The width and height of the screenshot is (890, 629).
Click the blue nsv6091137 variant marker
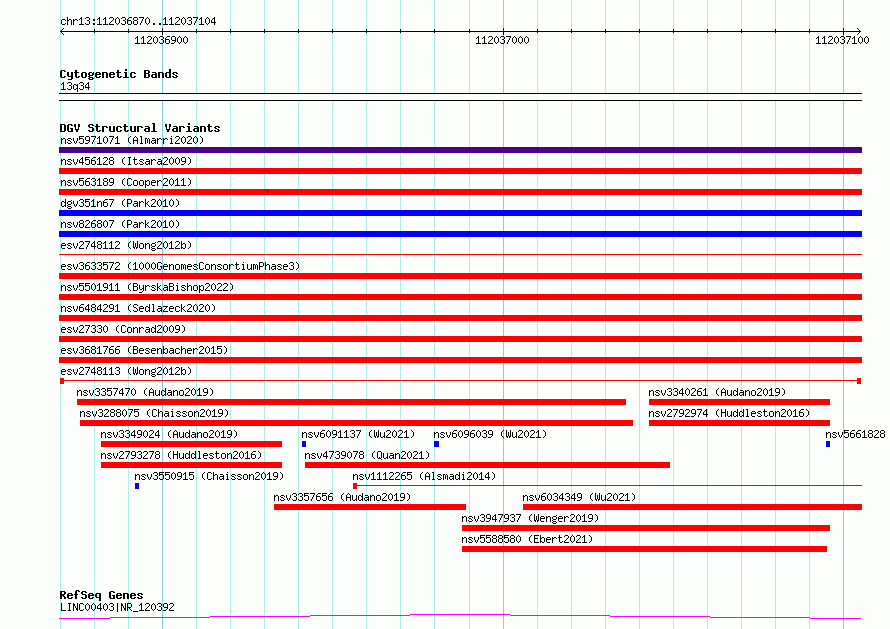pos(304,444)
